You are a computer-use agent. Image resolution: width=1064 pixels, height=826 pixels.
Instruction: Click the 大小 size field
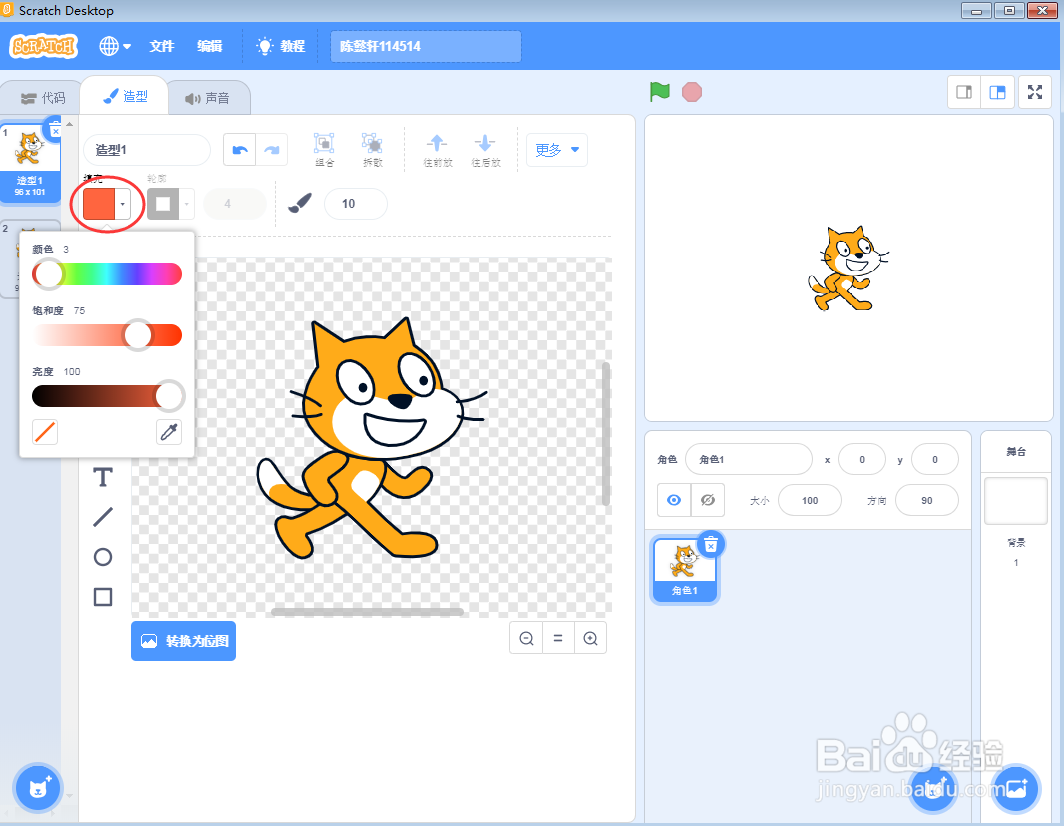pos(810,500)
